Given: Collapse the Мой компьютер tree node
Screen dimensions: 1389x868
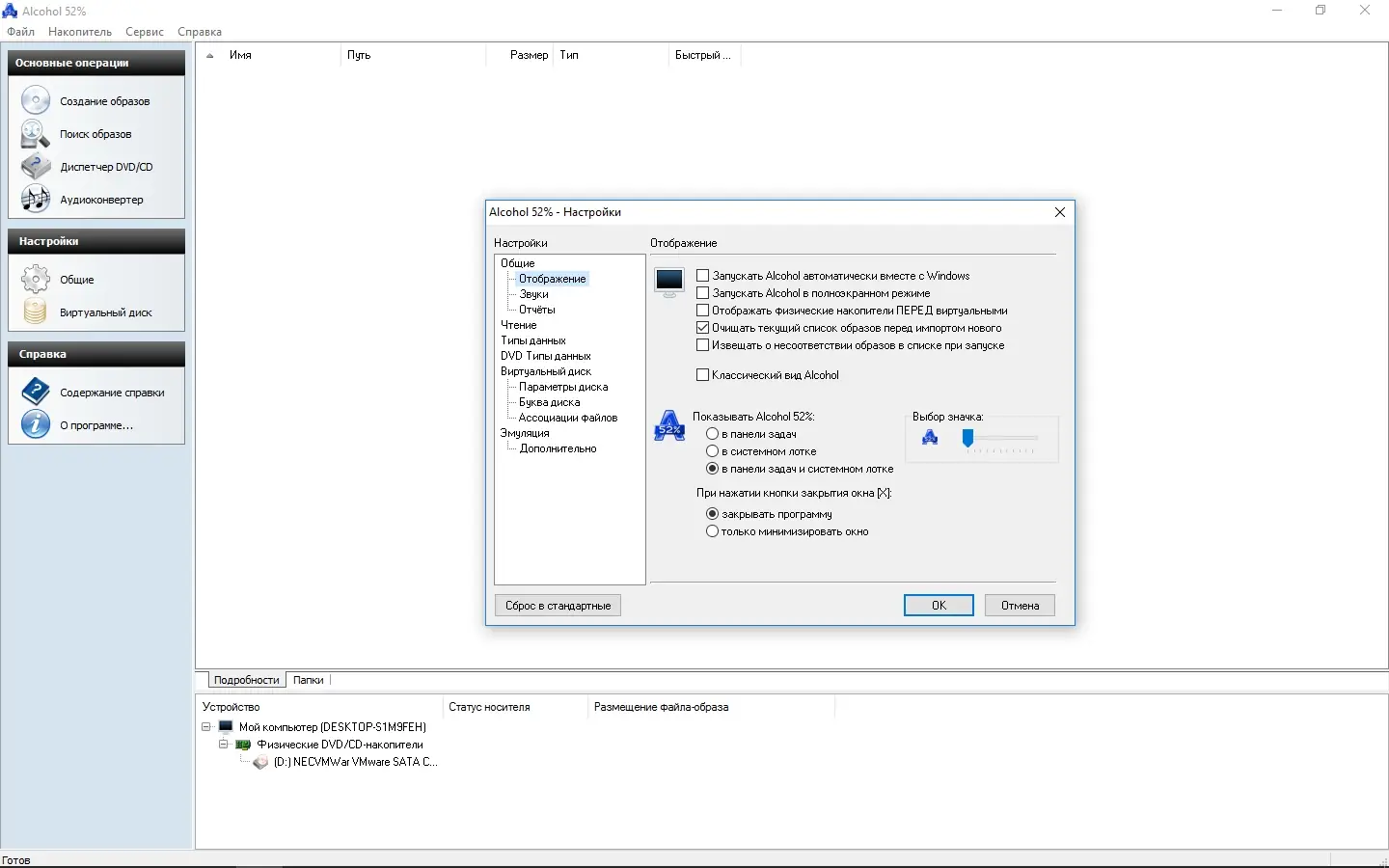Looking at the screenshot, I should coord(206,727).
